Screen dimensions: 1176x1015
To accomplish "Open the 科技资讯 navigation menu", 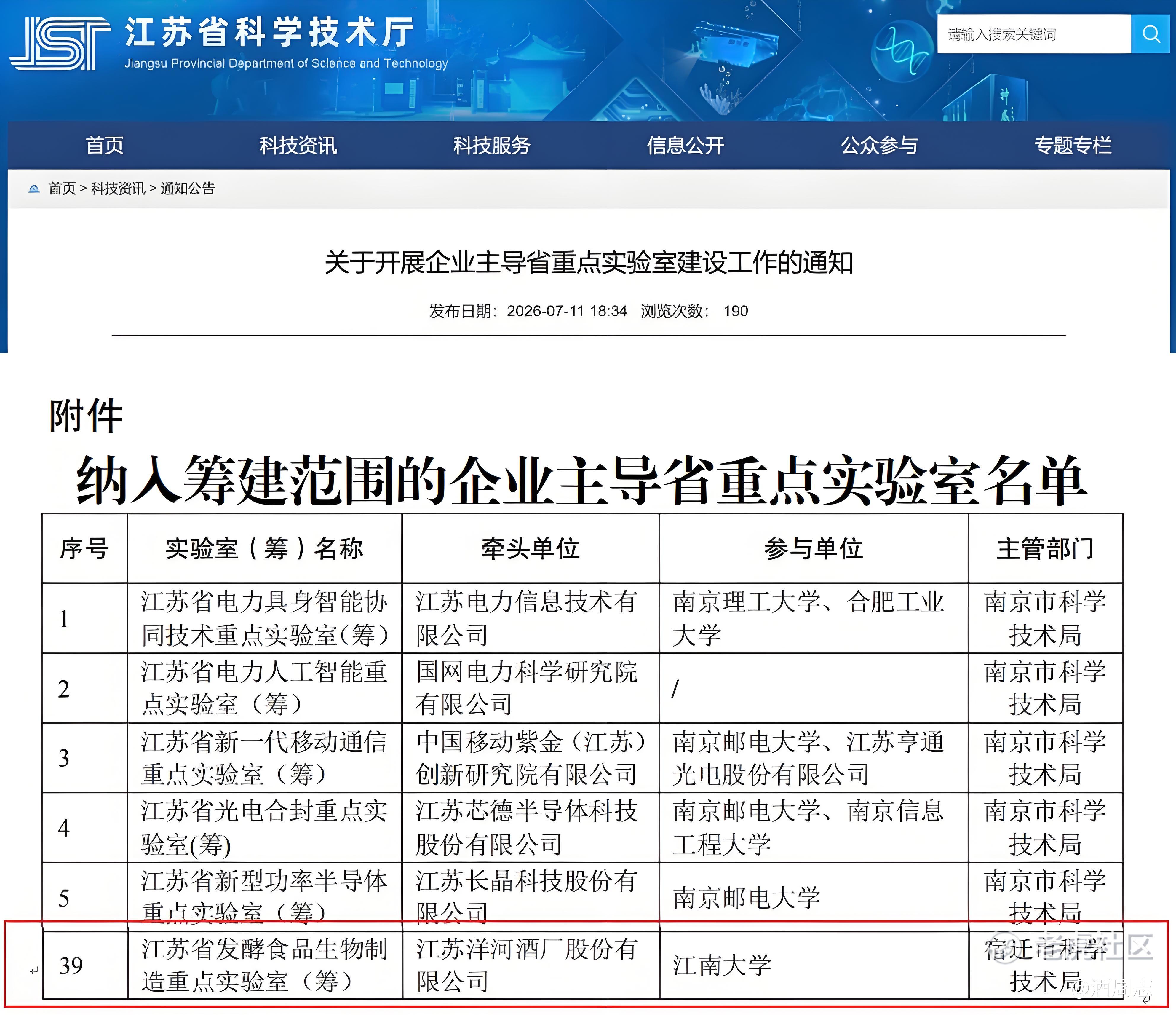I will [298, 145].
